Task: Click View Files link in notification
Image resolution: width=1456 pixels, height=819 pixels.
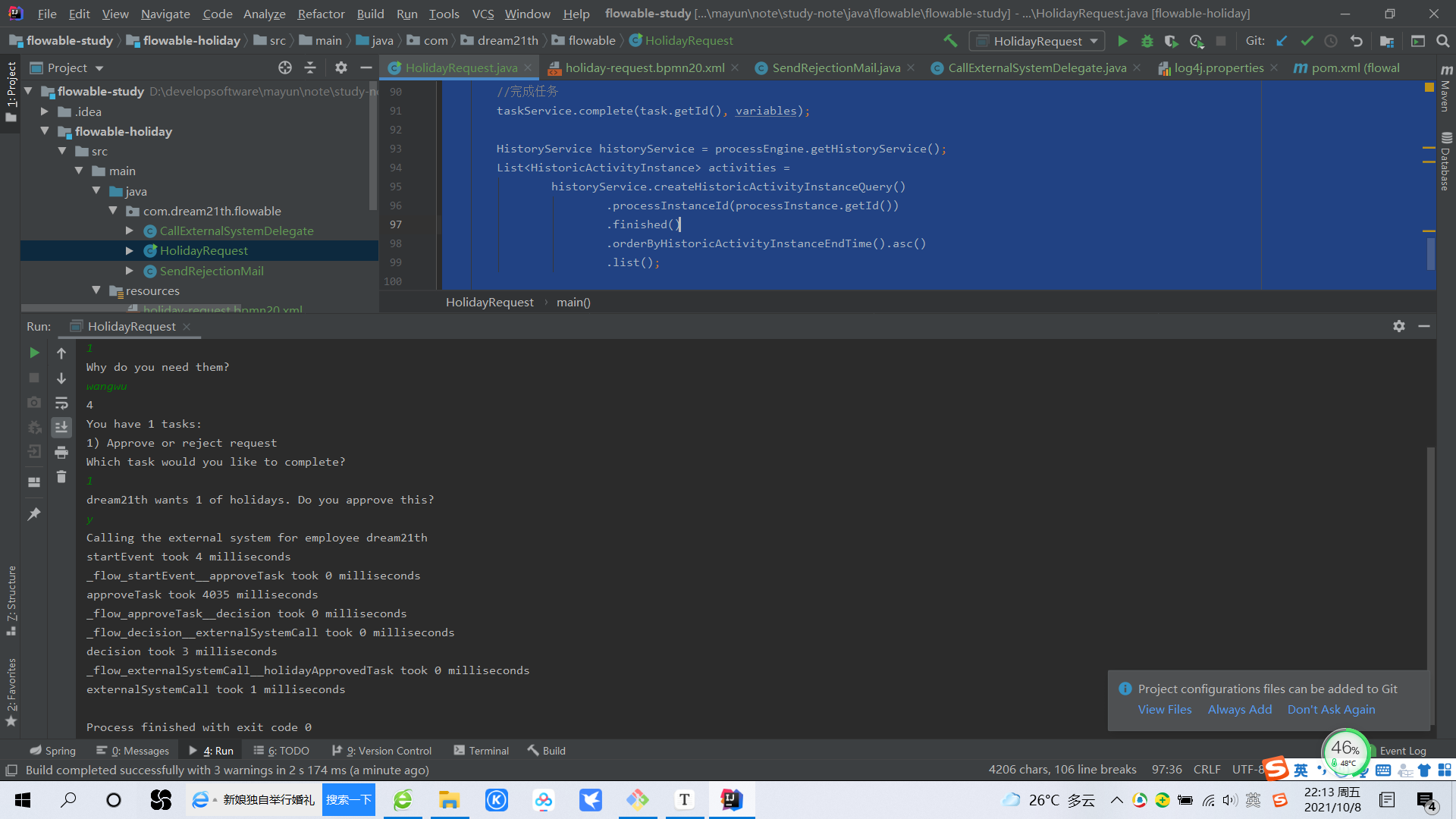Action: pyautogui.click(x=1165, y=709)
